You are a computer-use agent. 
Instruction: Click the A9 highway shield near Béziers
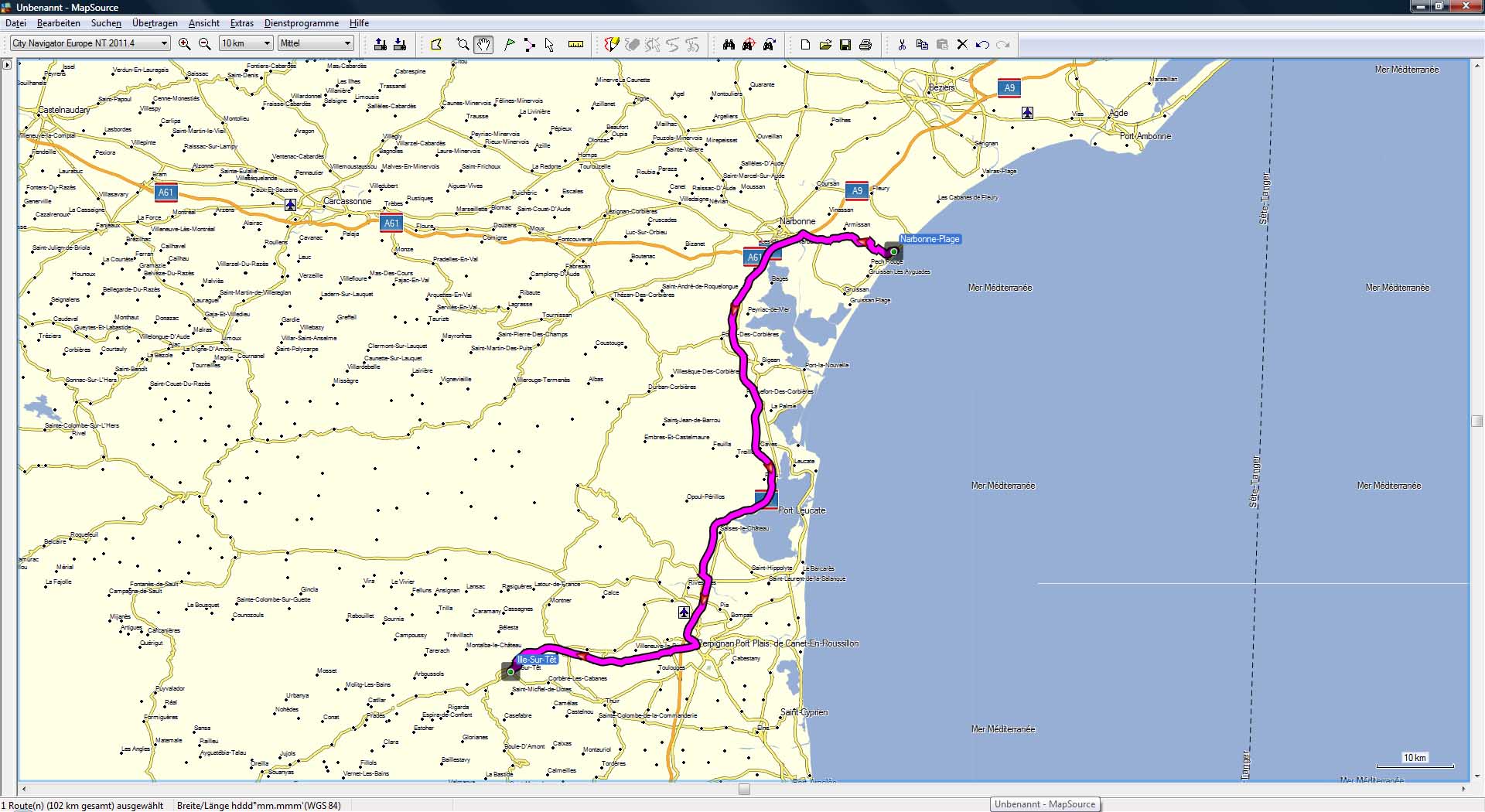[1009, 88]
